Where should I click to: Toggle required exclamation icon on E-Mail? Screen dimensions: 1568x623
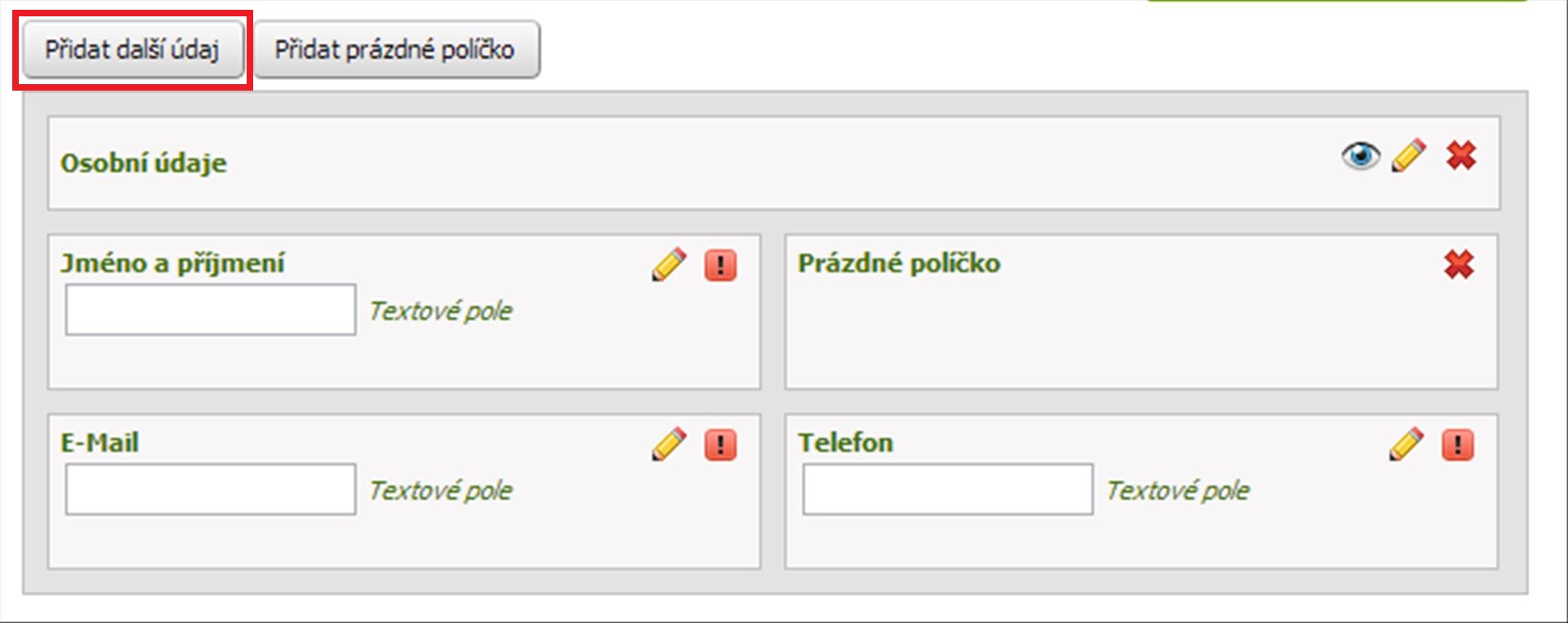pos(720,445)
